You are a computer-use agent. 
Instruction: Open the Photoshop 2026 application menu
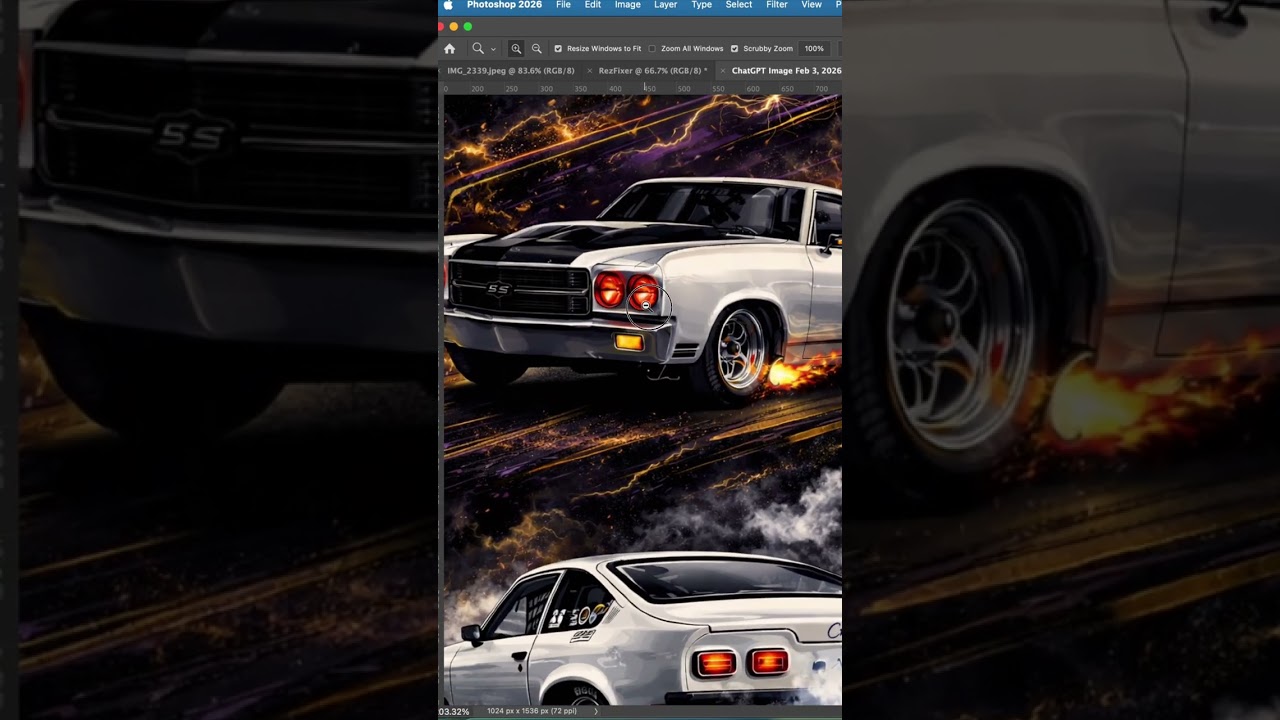pyautogui.click(x=504, y=5)
